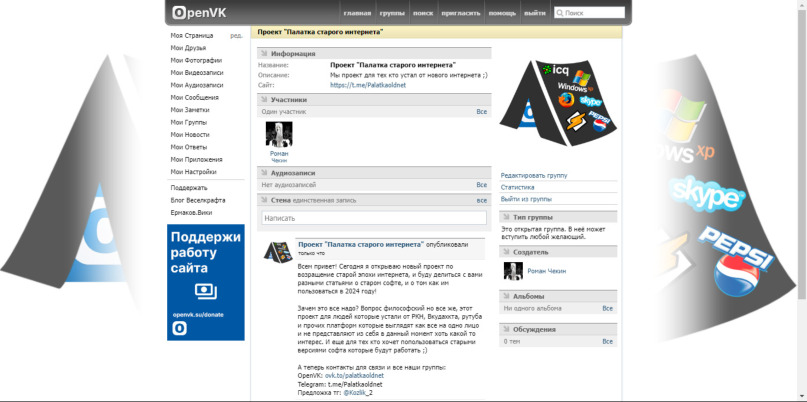Focus the Написать wall post field
Image resolution: width=807 pixels, height=402 pixels.
[x=374, y=218]
